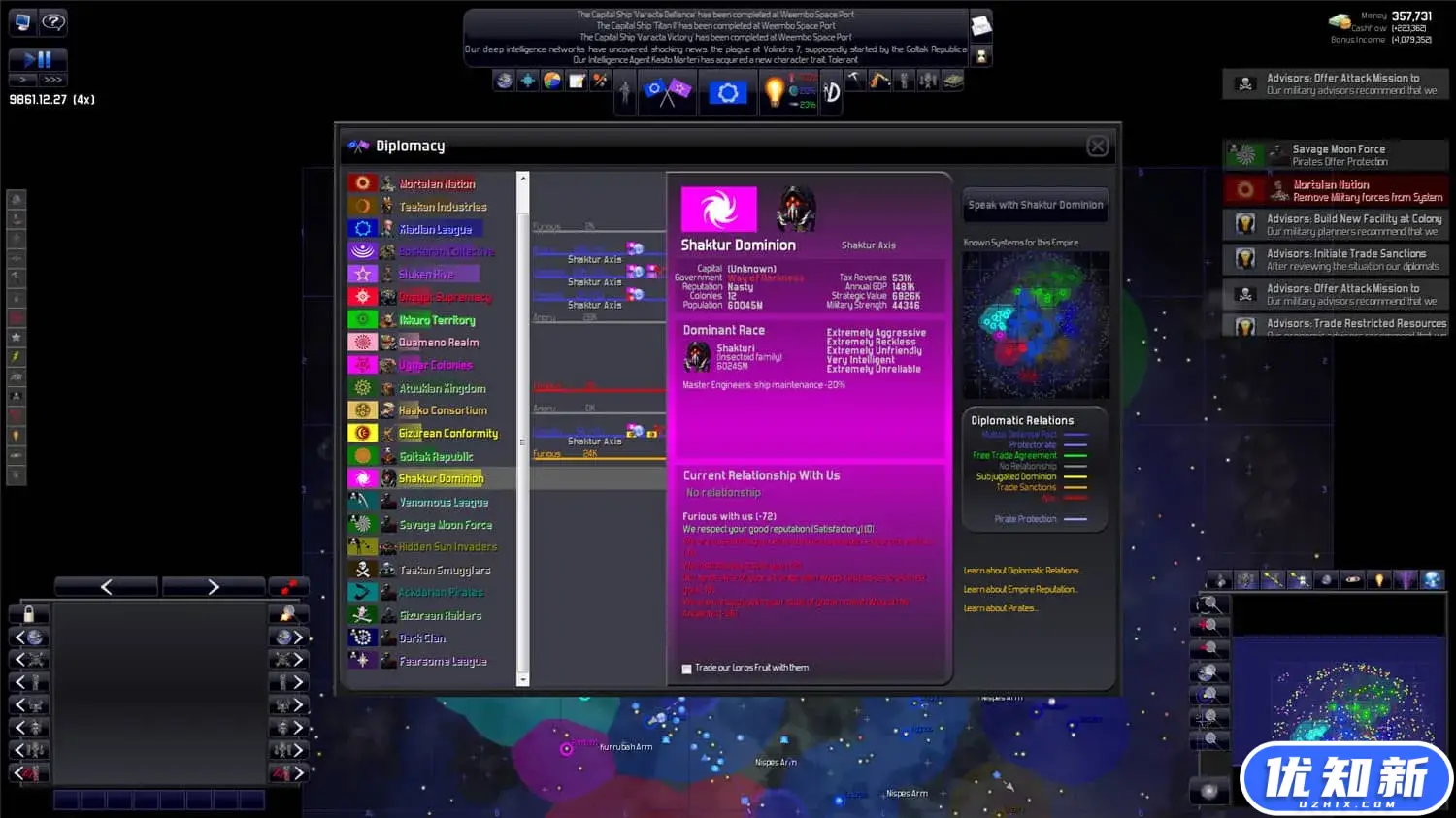
Task: Click the lock icon in selection panel
Action: pyautogui.click(x=29, y=614)
